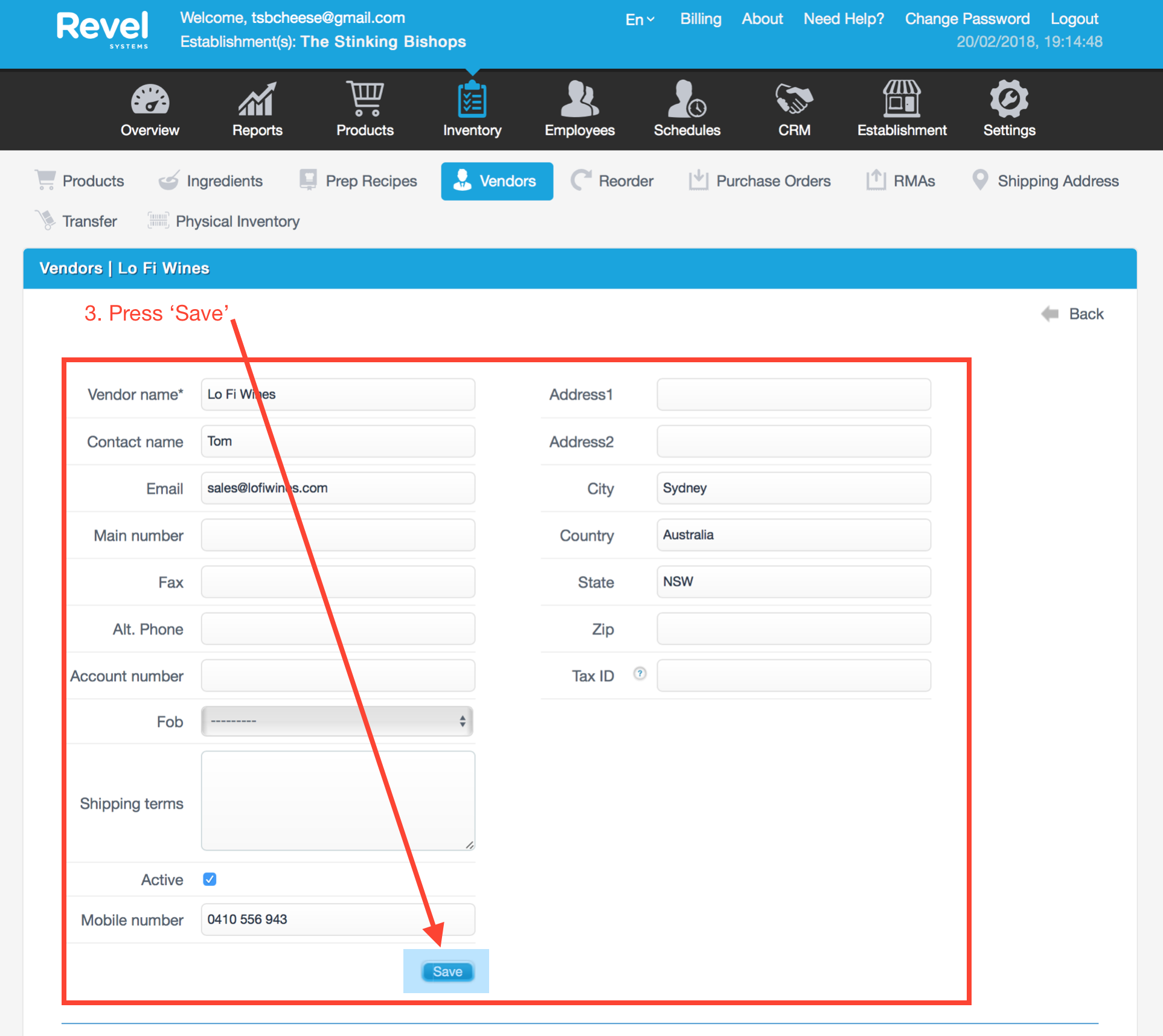The height and width of the screenshot is (1036, 1163).
Task: Open the CRM handshake icon
Action: pos(794,99)
